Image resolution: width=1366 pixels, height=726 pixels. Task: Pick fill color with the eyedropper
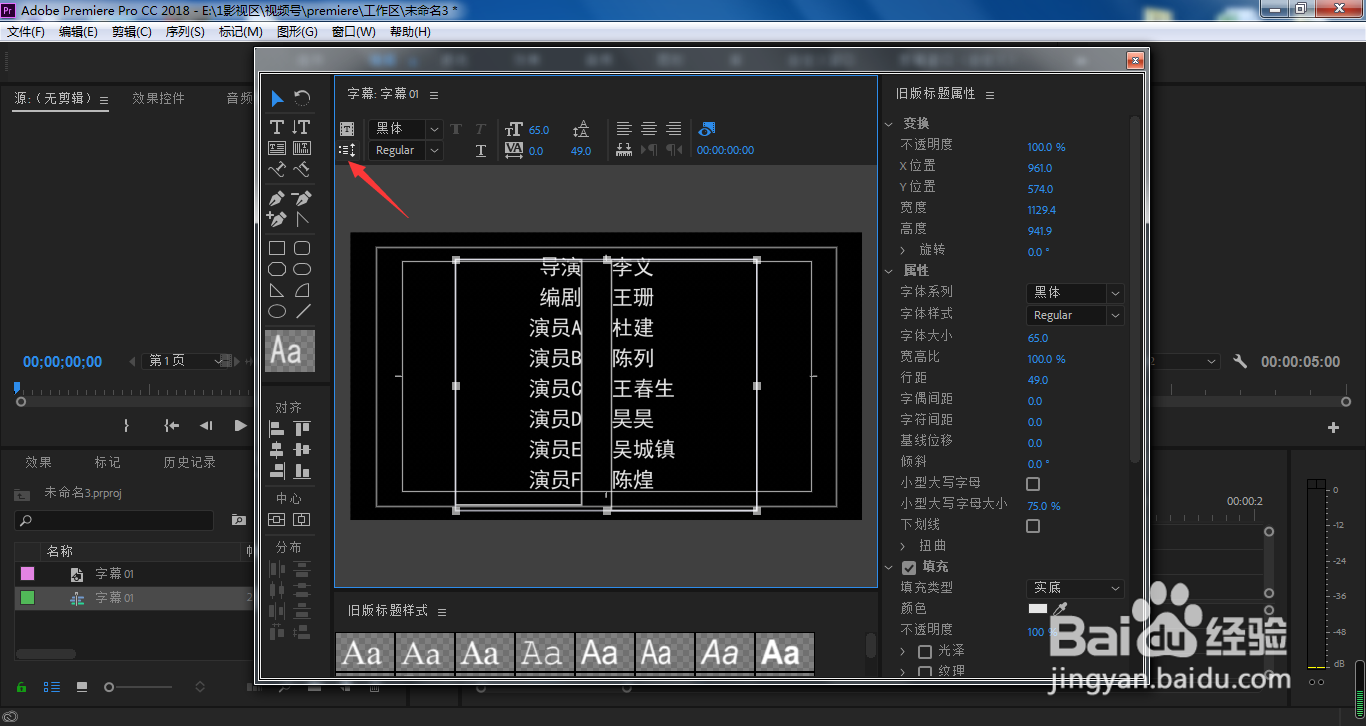click(1060, 608)
